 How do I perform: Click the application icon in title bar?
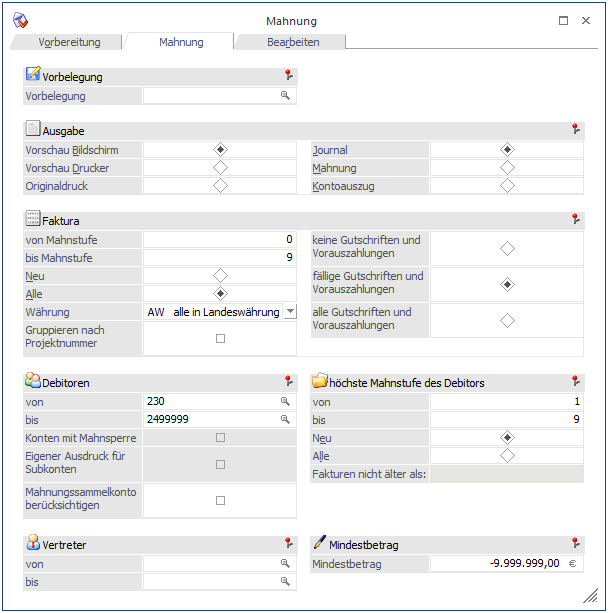pos(20,20)
